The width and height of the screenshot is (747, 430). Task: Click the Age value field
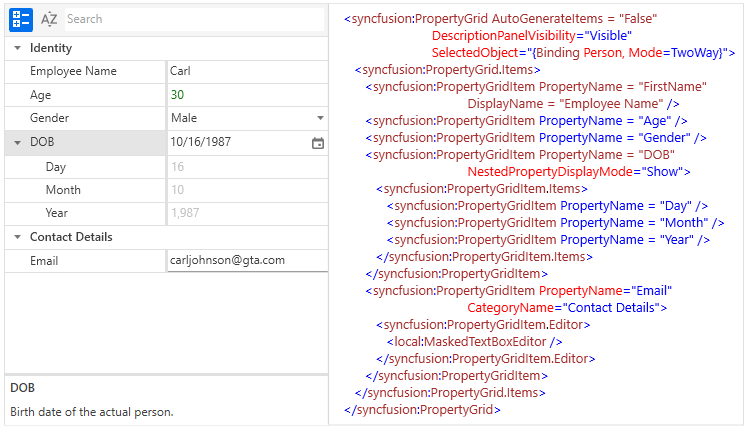coord(246,95)
